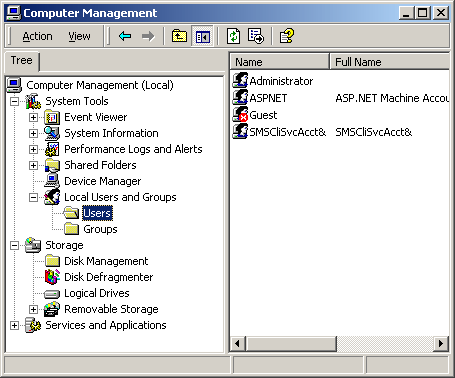
Task: Select the Disk Management label
Action: [x=106, y=261]
